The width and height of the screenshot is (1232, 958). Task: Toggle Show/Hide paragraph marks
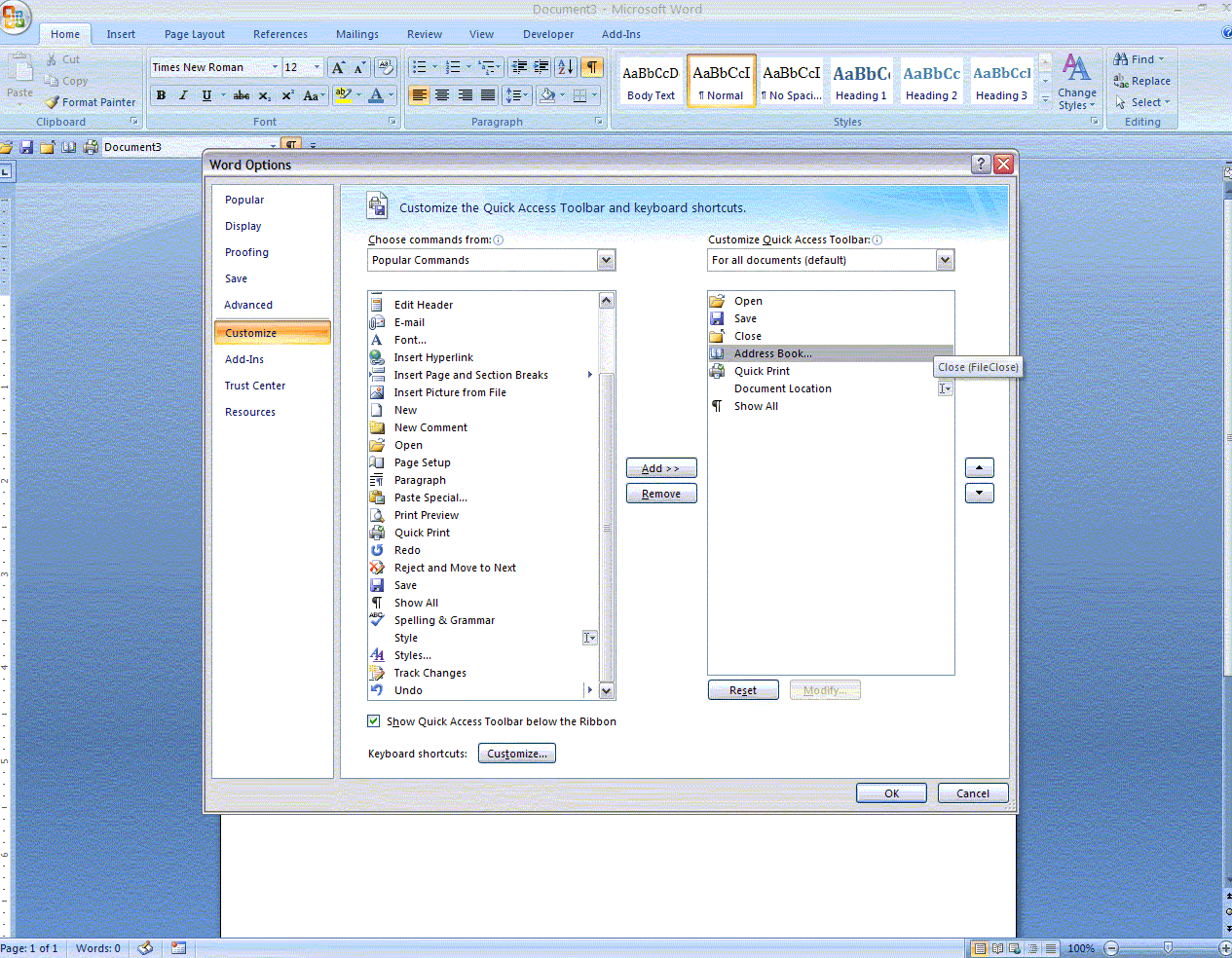(x=591, y=67)
